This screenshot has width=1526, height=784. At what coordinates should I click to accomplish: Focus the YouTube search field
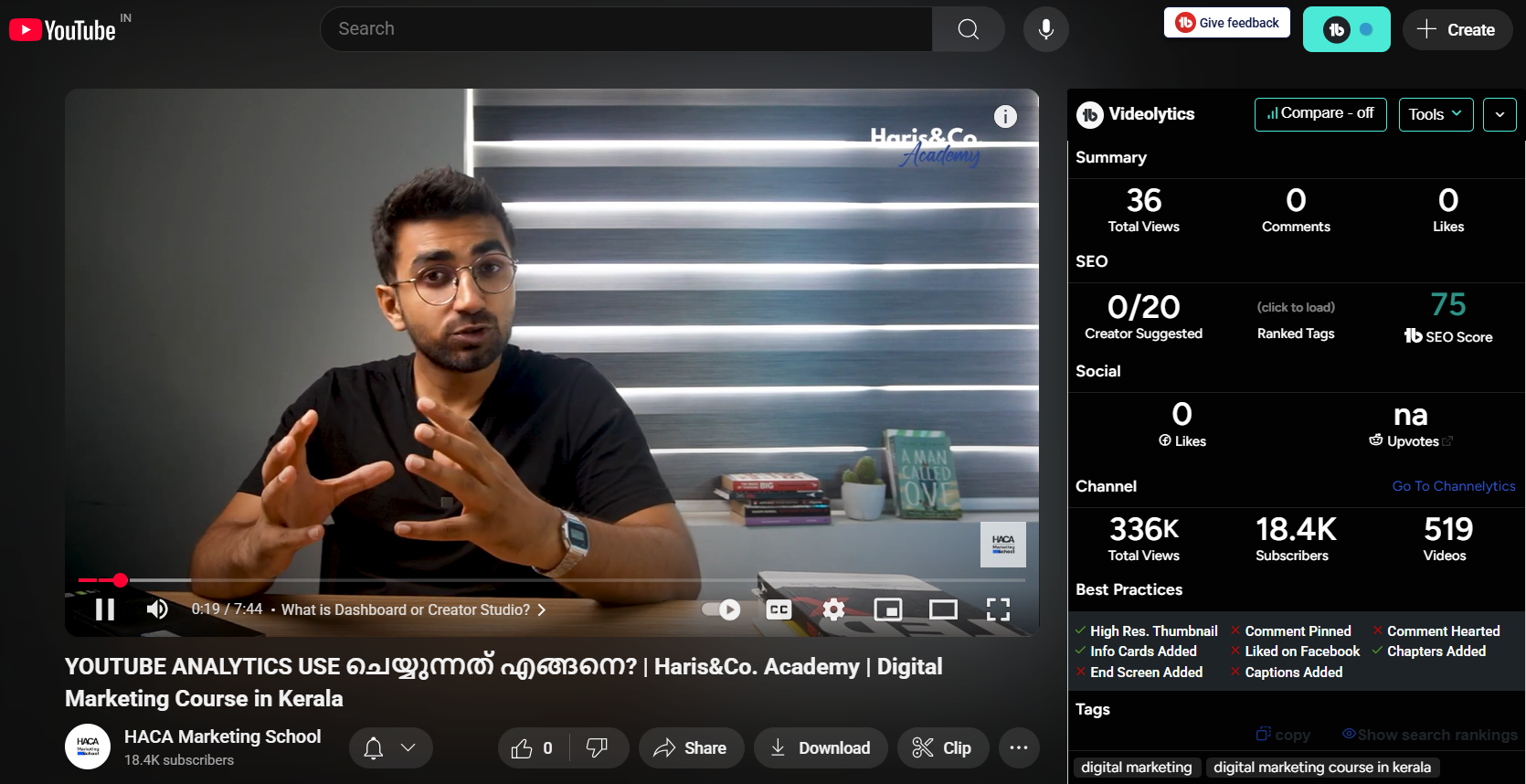pos(626,29)
